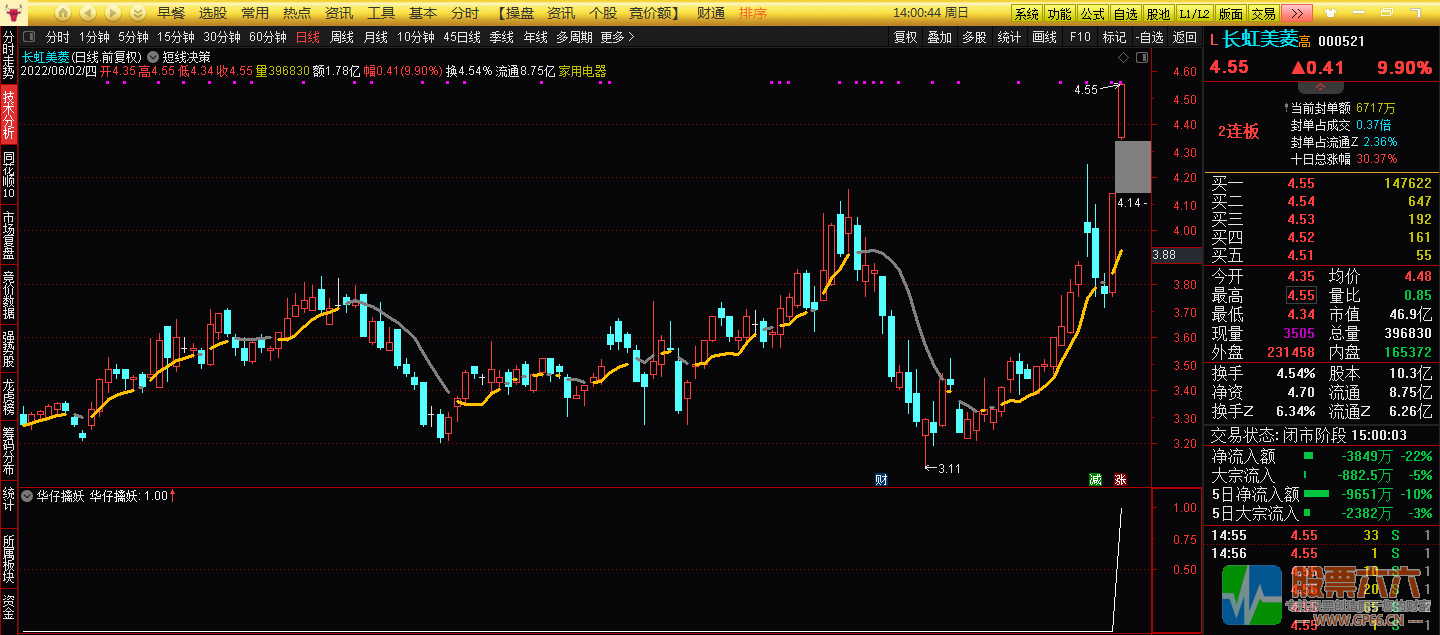The height and width of the screenshot is (635, 1440).
Task: Select the 年线 yearly period
Action: click(x=536, y=37)
